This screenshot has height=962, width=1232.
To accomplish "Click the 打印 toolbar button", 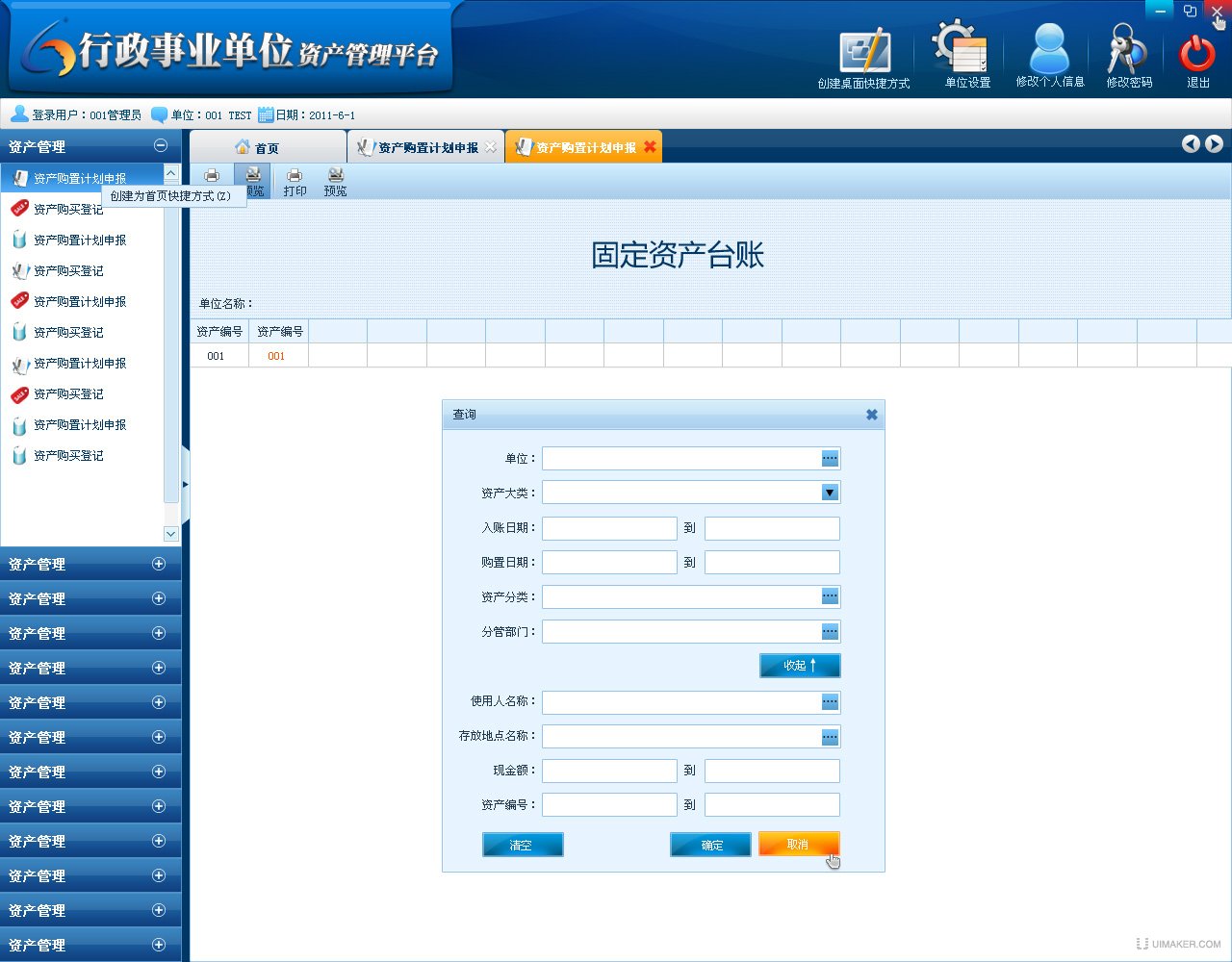I will [295, 181].
